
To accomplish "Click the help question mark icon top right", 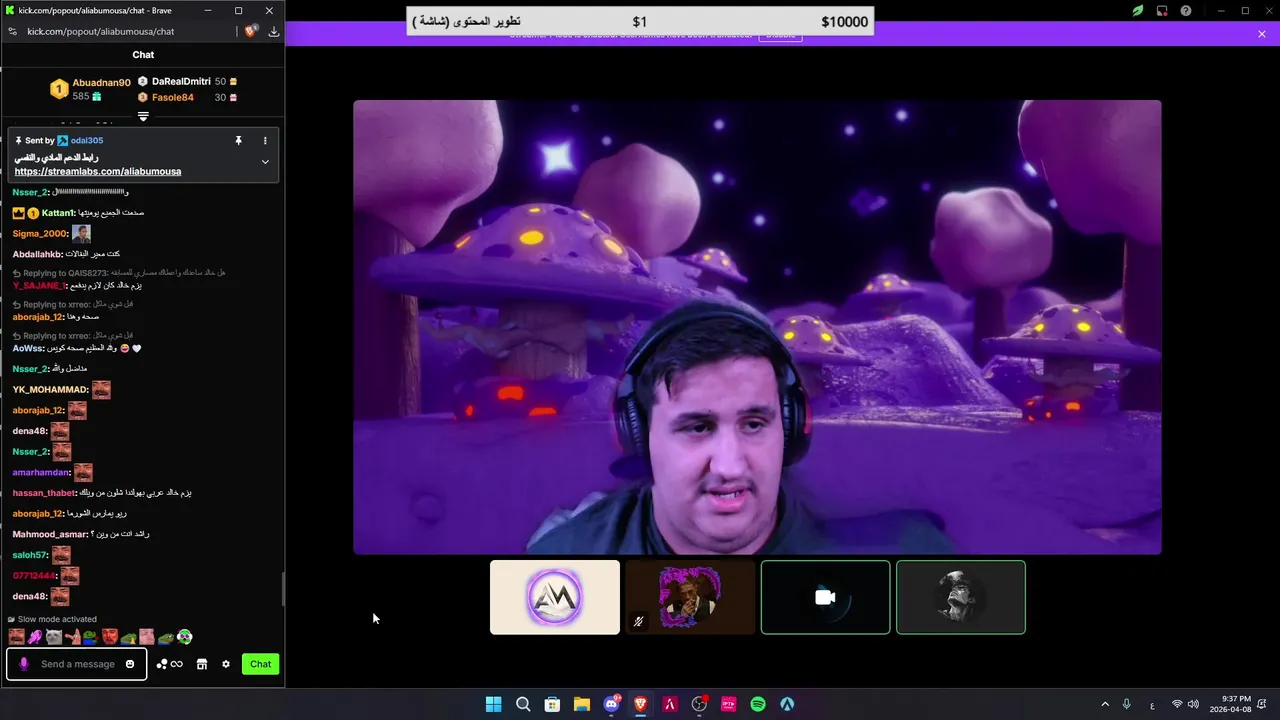I will point(1186,11).
